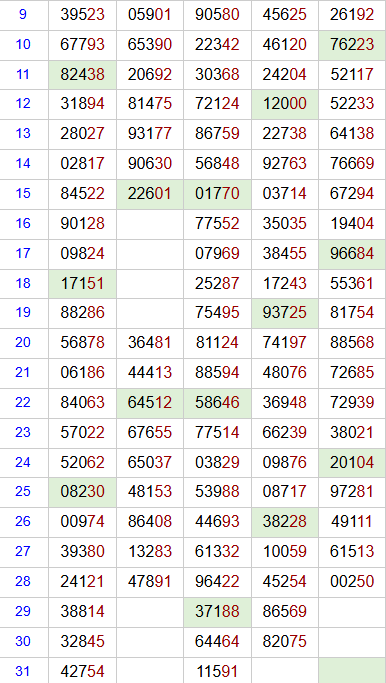Select the cell 82075
The width and height of the screenshot is (386, 683).
coord(284,642)
